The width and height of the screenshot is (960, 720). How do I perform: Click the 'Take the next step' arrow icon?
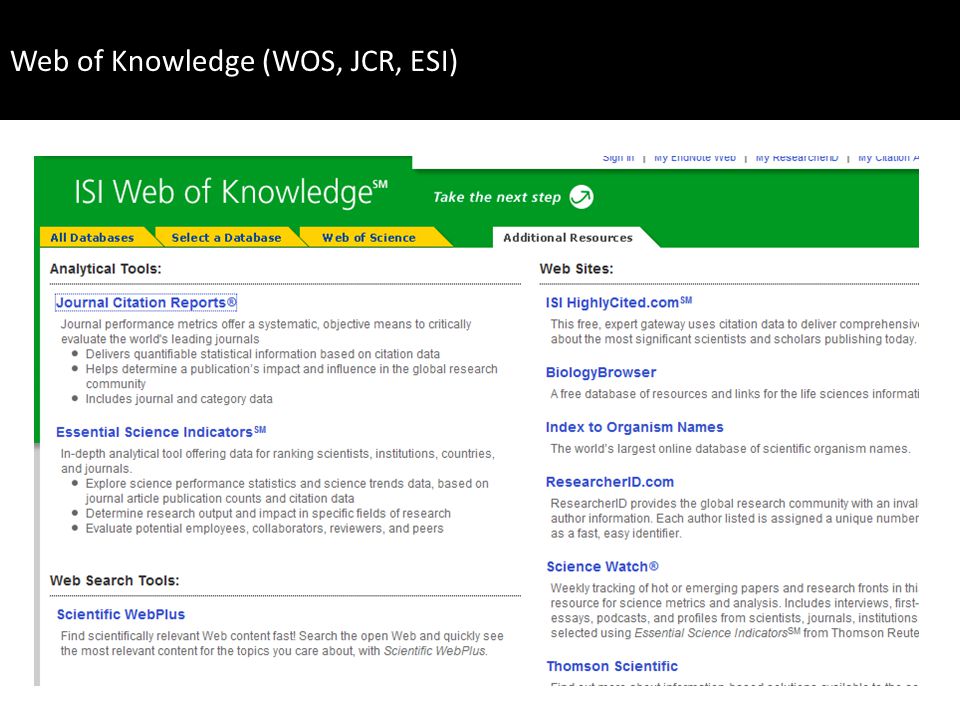pyautogui.click(x=581, y=197)
